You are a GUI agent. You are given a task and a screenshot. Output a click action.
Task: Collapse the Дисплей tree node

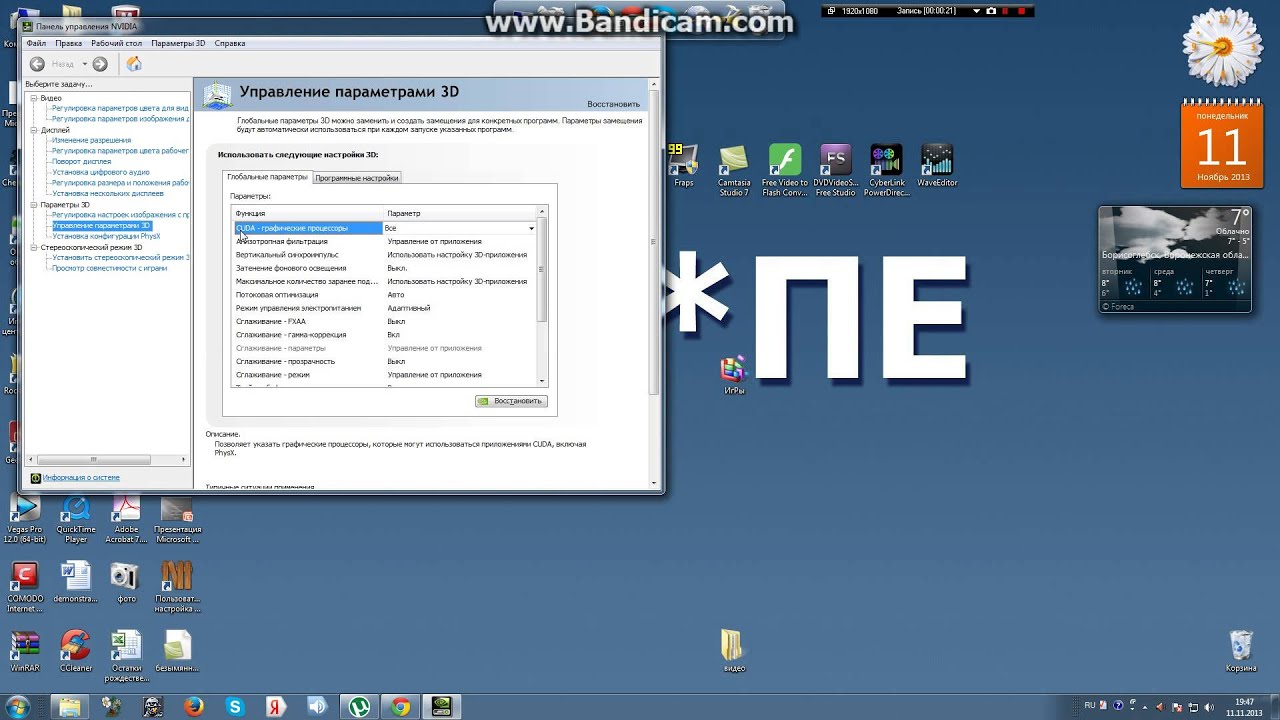(x=33, y=130)
